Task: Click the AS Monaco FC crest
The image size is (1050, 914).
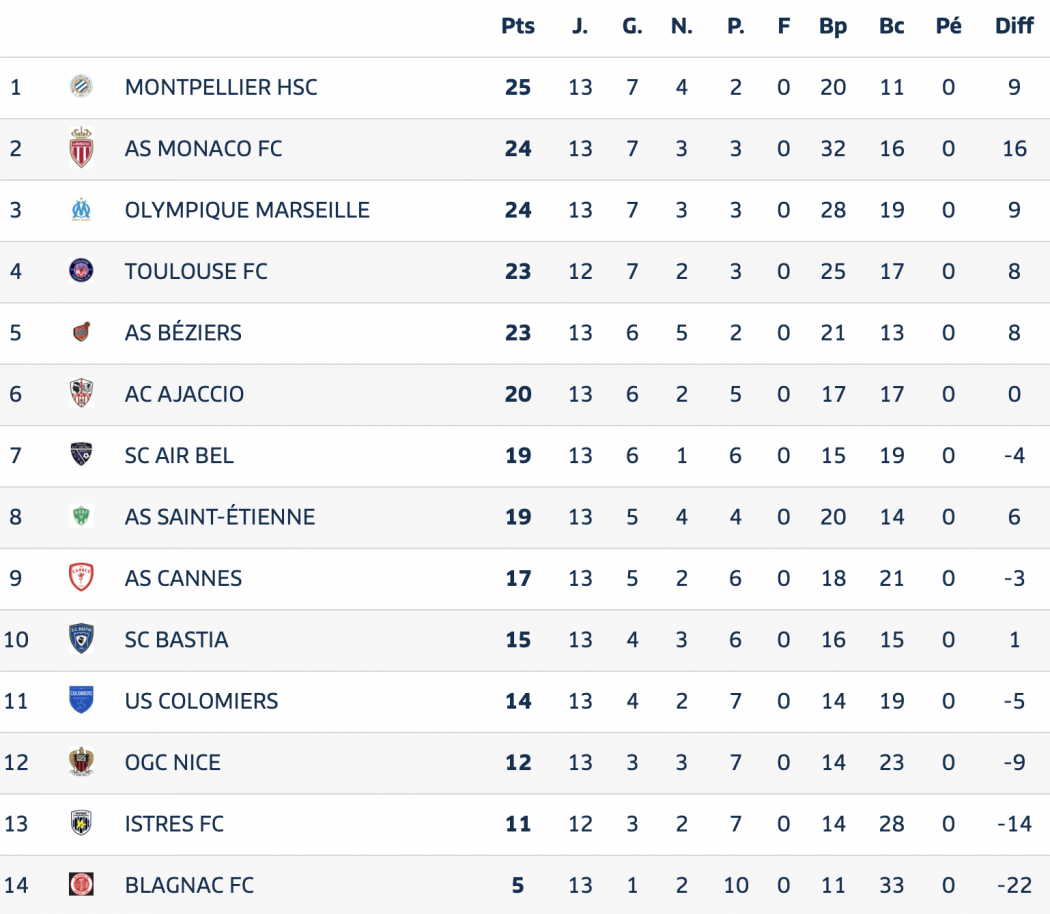Action: 81,147
